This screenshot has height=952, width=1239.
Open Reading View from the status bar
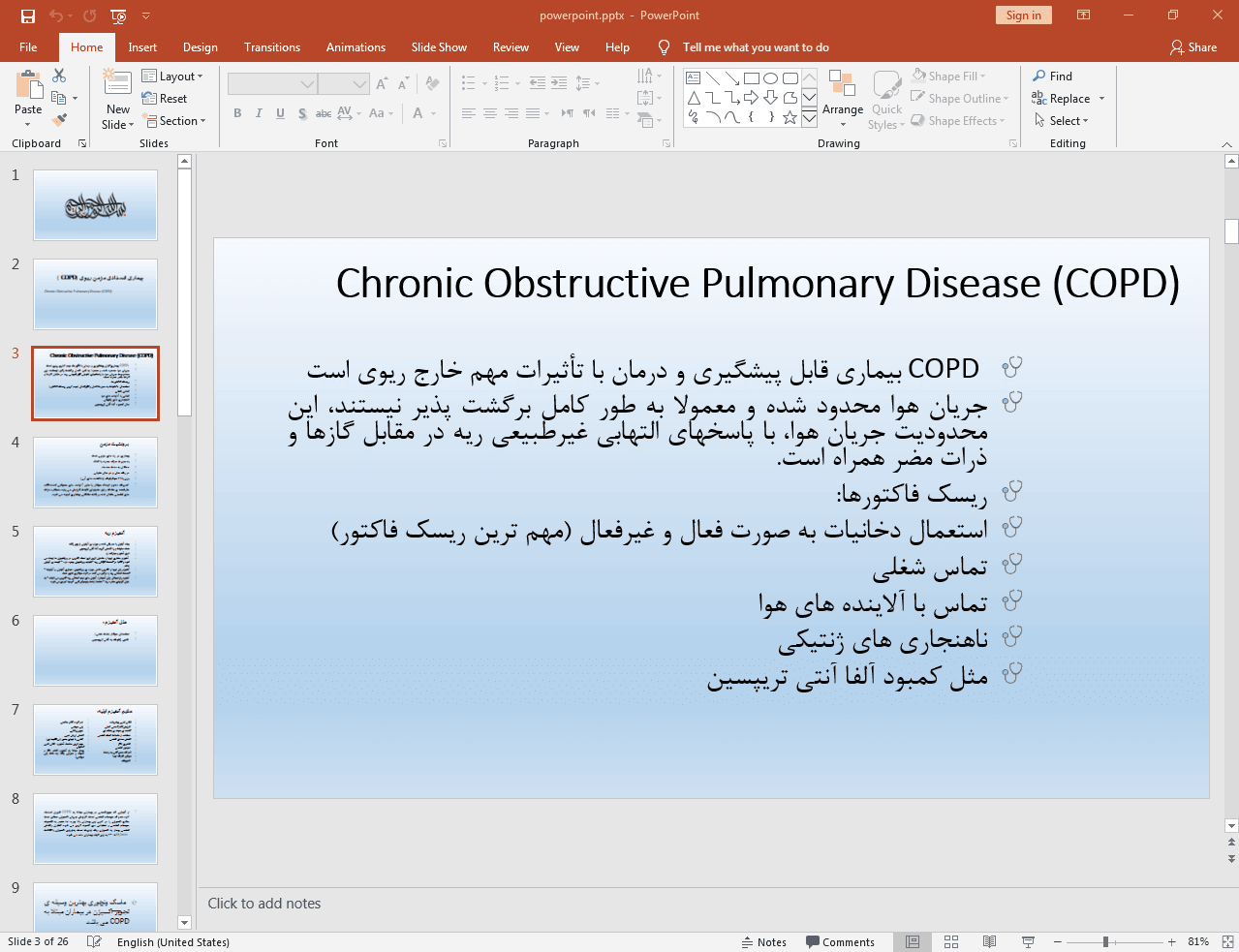989,941
